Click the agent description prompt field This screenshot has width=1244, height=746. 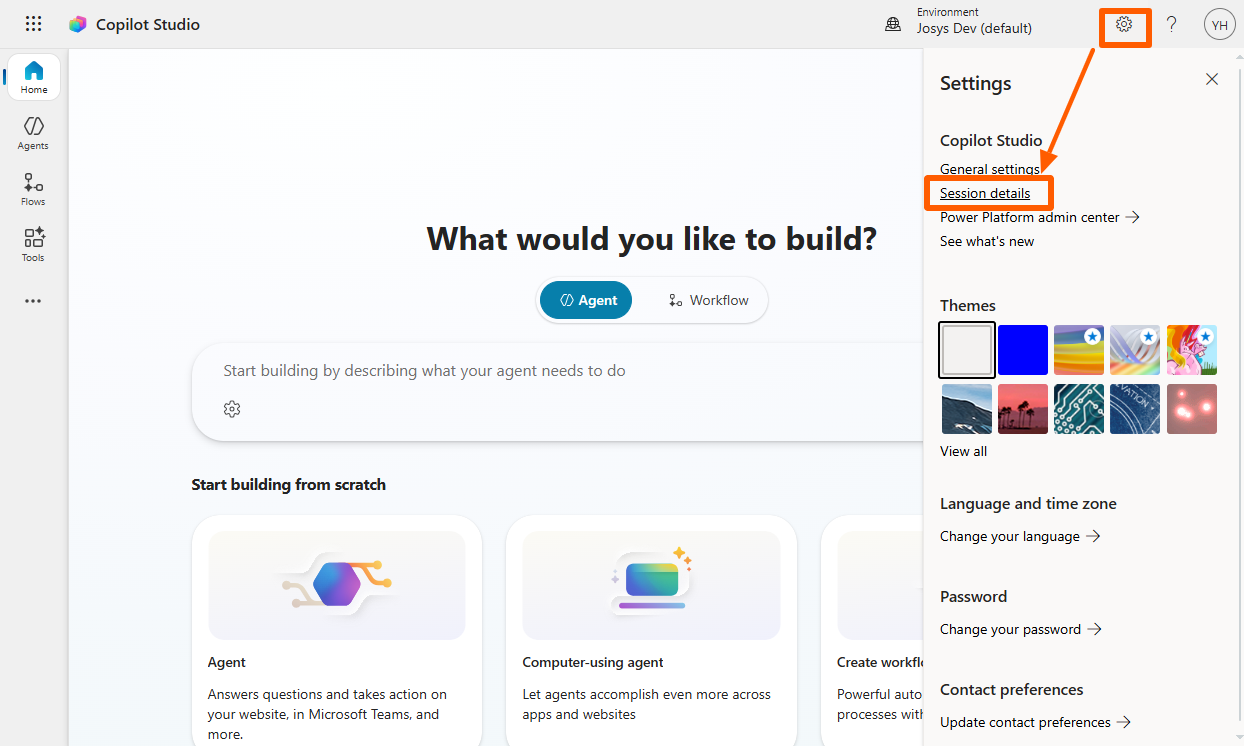[x=557, y=371]
